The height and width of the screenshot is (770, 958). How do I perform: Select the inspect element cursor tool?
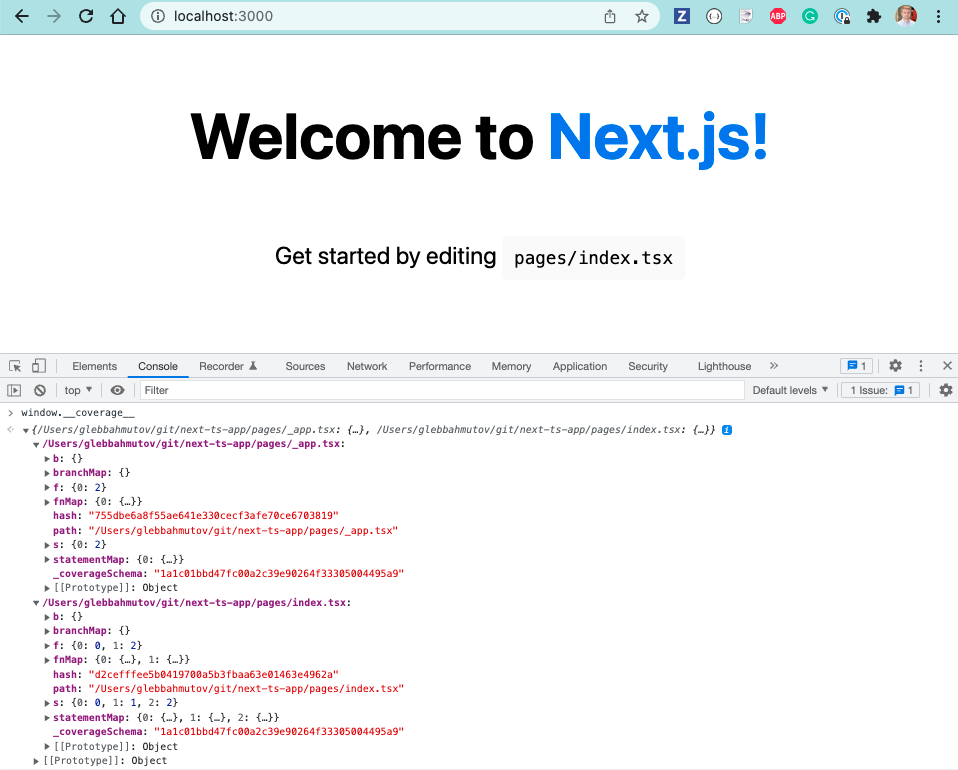click(14, 366)
